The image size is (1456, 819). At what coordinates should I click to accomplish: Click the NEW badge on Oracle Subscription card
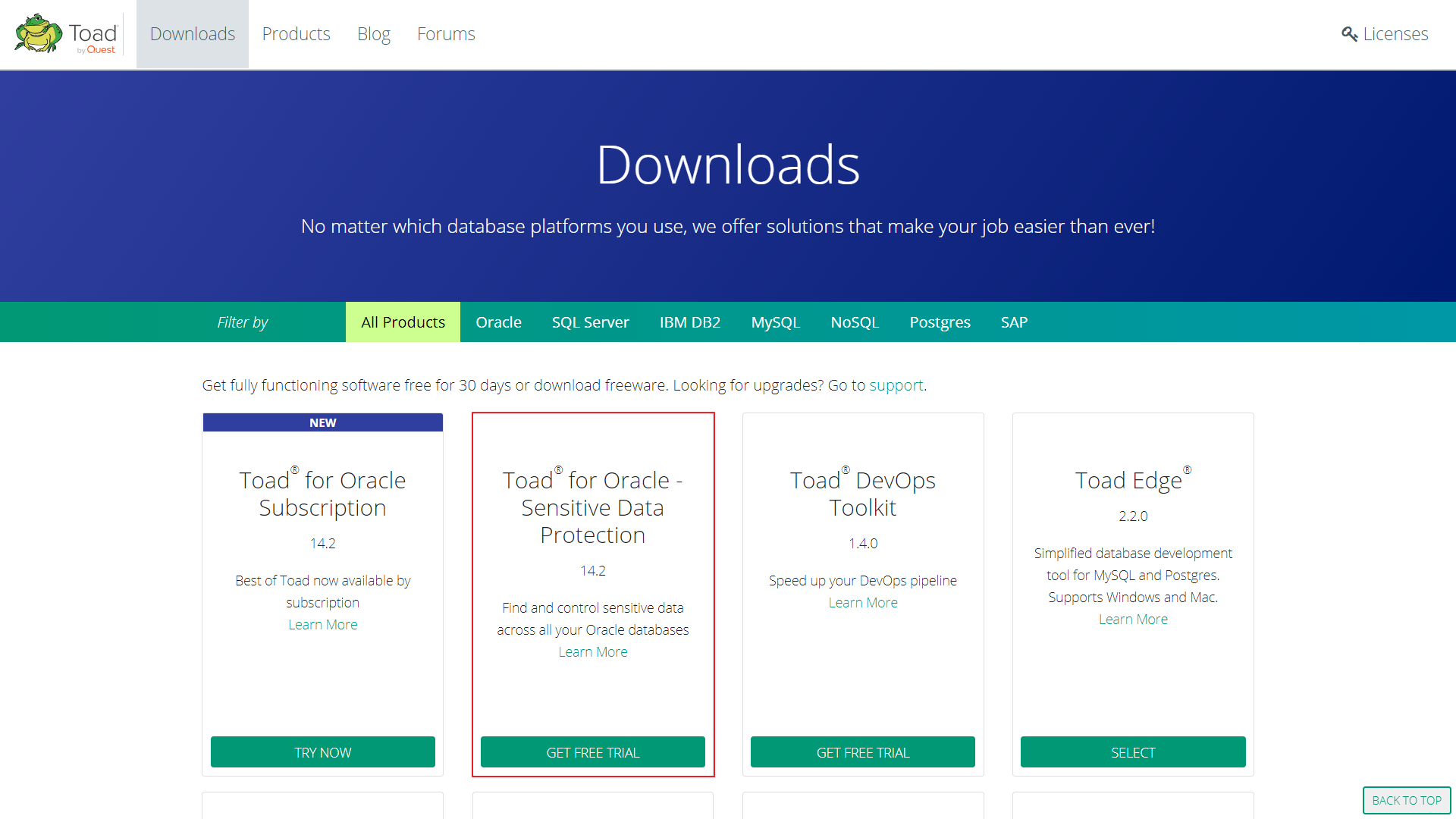click(323, 422)
